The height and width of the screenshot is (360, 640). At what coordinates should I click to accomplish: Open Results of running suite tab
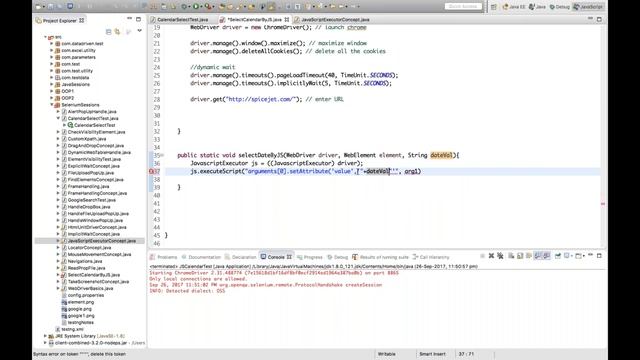coord(380,257)
